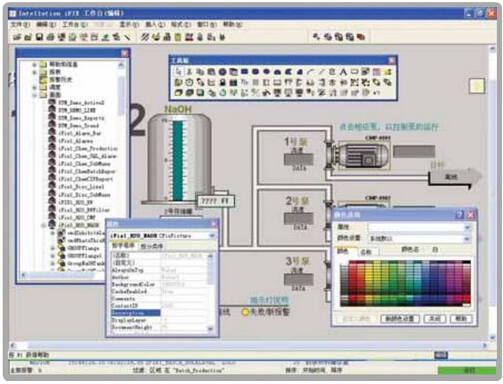Viewport: 503px width, 384px height.
Task: Select iFix1_Alarms in the tree
Action: point(75,141)
